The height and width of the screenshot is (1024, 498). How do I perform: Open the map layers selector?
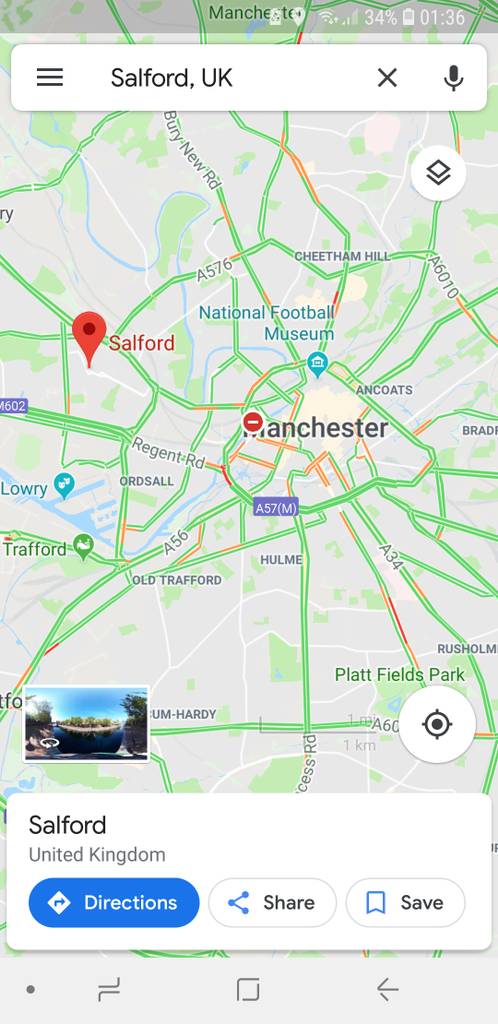(439, 173)
